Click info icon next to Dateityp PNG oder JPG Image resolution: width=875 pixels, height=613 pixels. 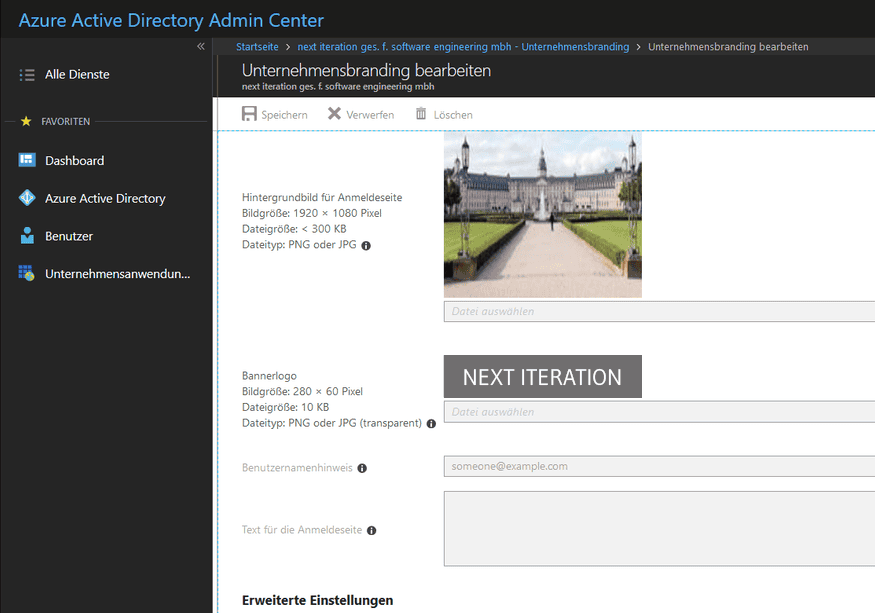click(366, 246)
